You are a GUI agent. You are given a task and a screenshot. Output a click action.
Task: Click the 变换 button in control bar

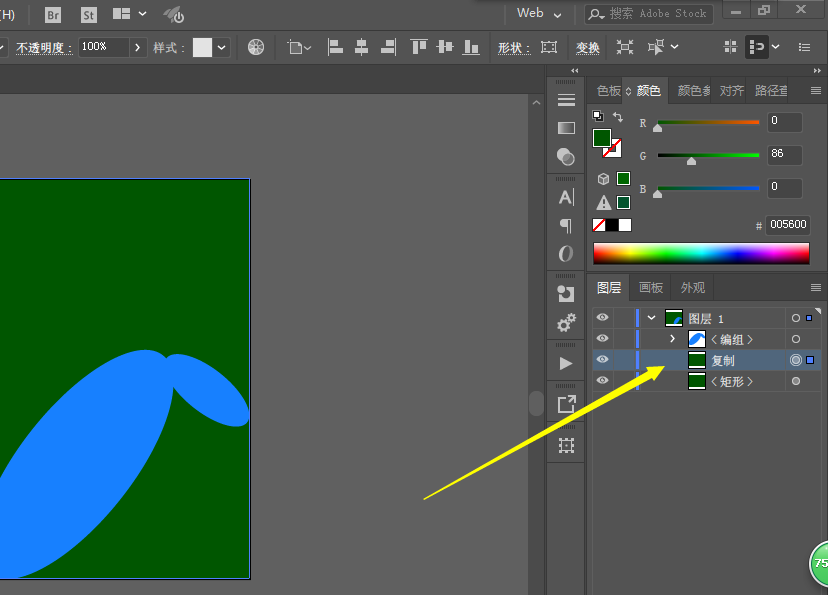click(588, 47)
